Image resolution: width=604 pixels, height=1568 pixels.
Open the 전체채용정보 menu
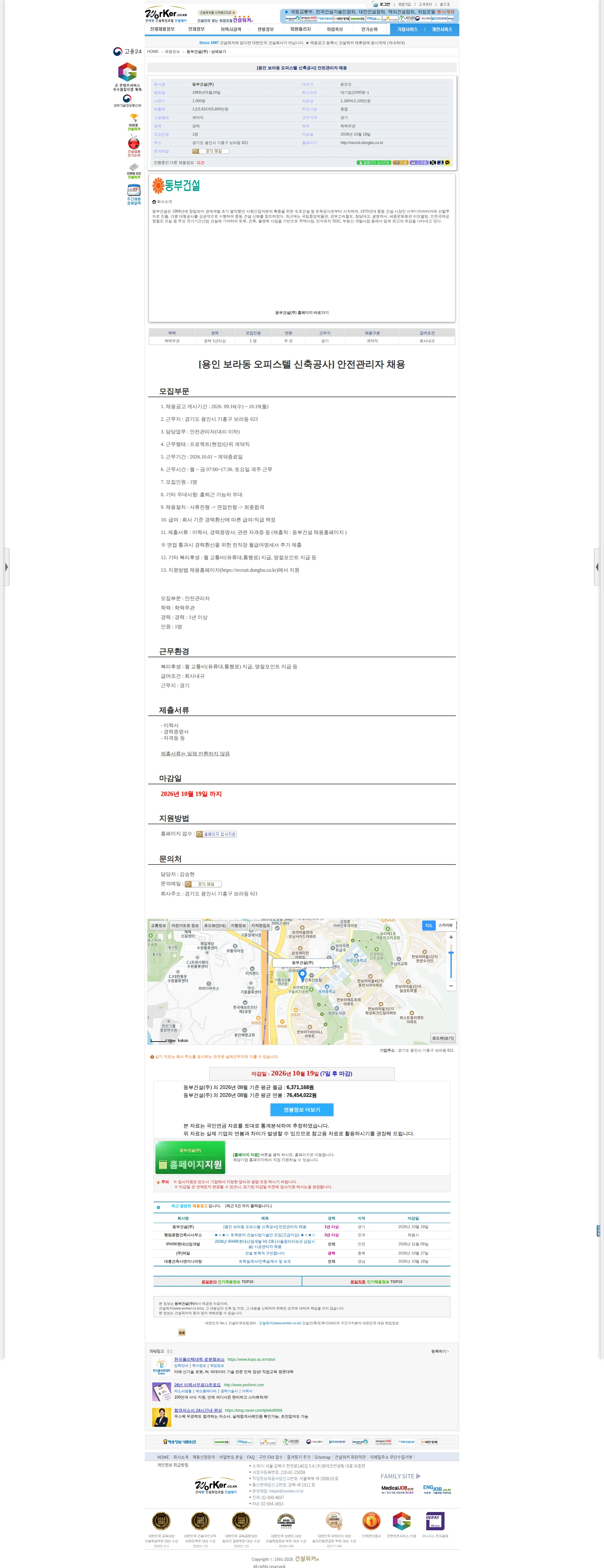click(162, 29)
